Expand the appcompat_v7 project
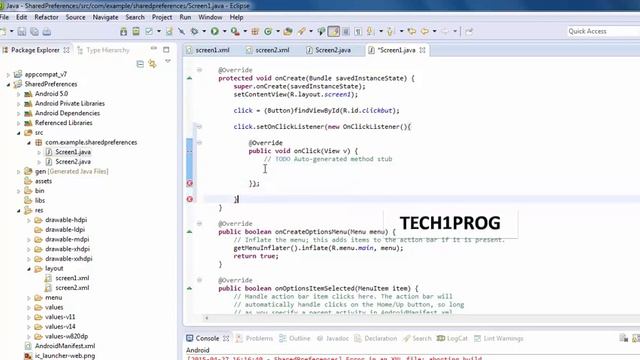Screen dimensions: 640x360 8,75
